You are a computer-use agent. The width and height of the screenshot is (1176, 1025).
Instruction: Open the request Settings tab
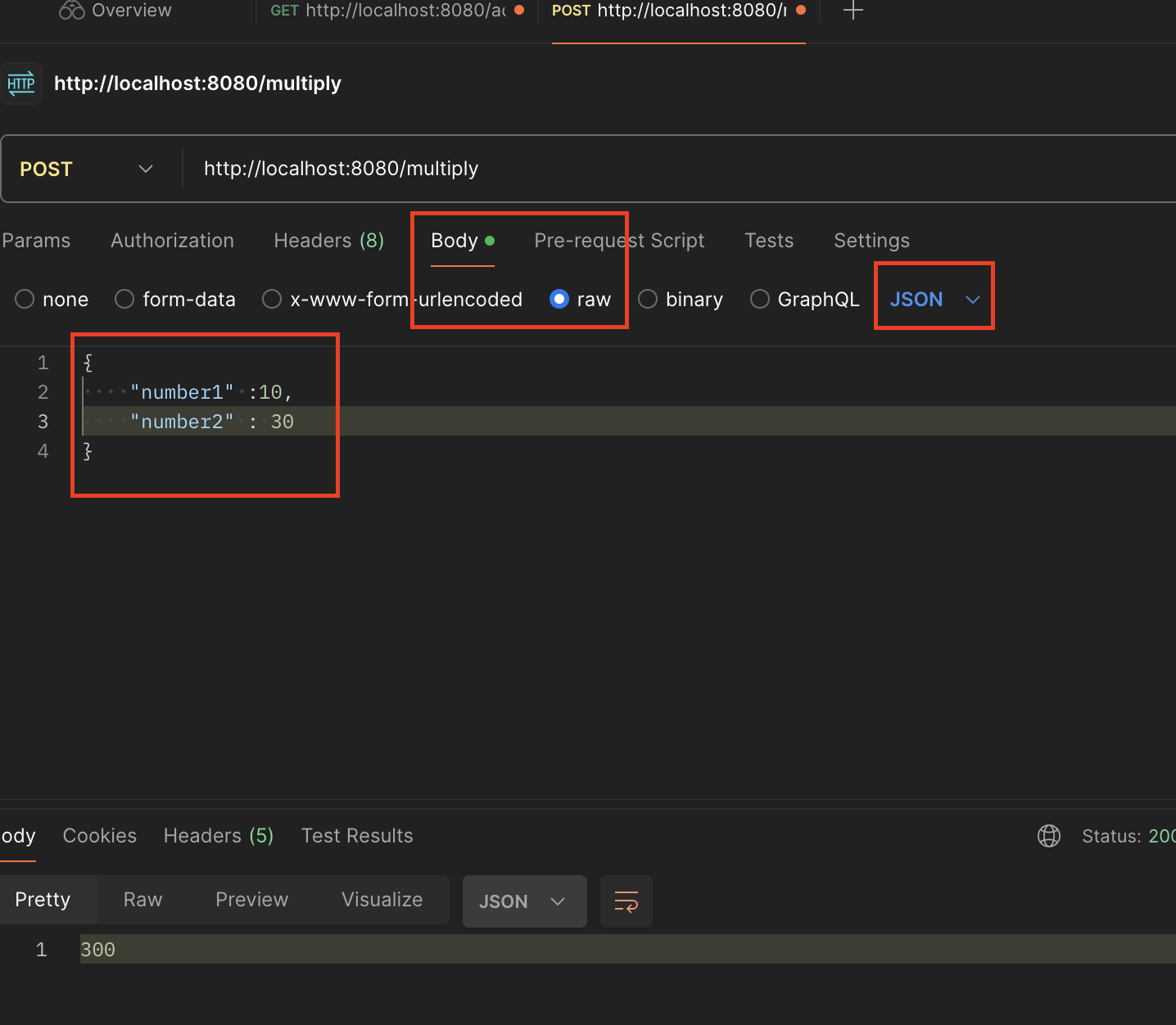point(871,241)
